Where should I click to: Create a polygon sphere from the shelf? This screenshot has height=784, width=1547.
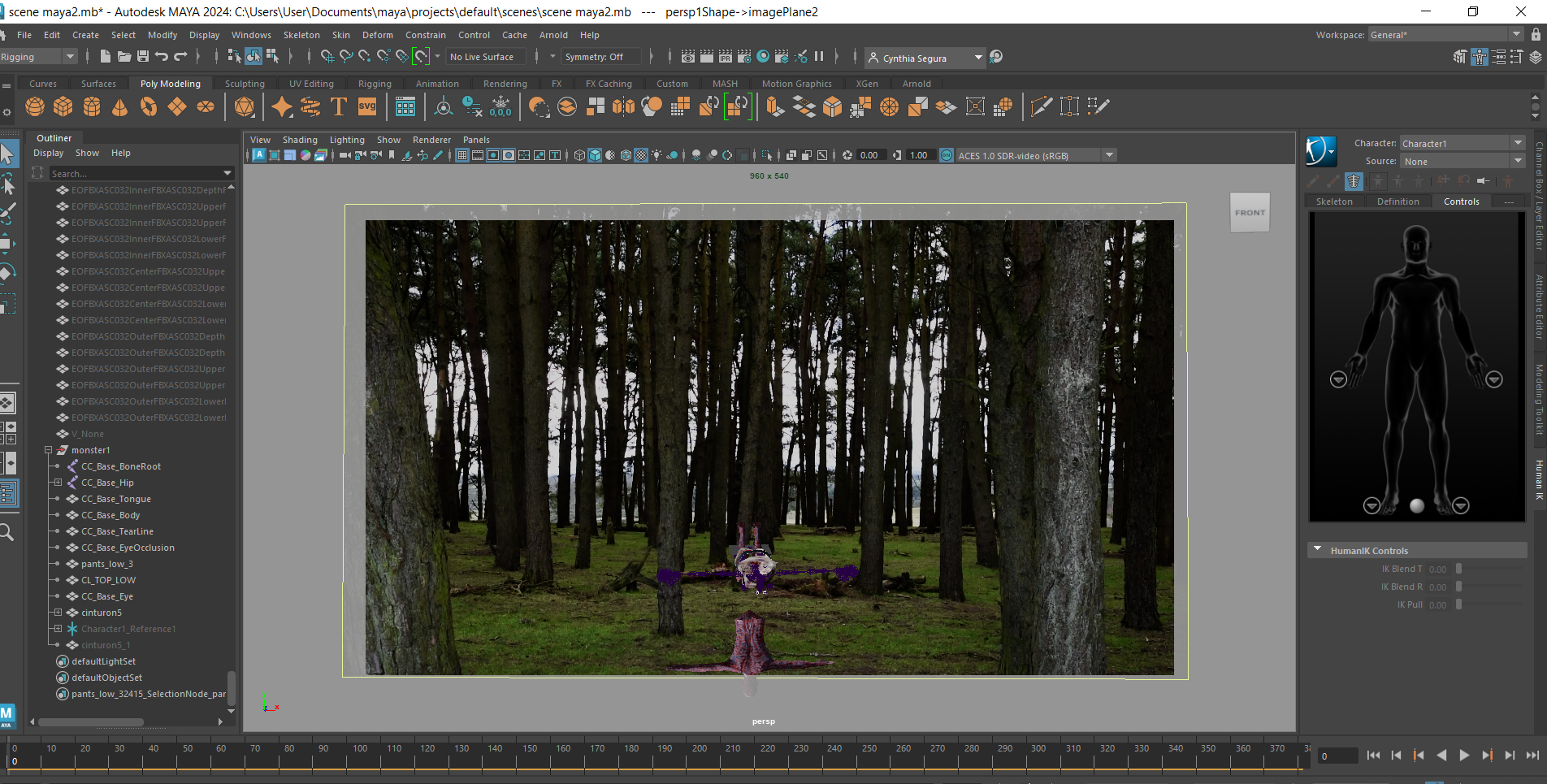[35, 106]
